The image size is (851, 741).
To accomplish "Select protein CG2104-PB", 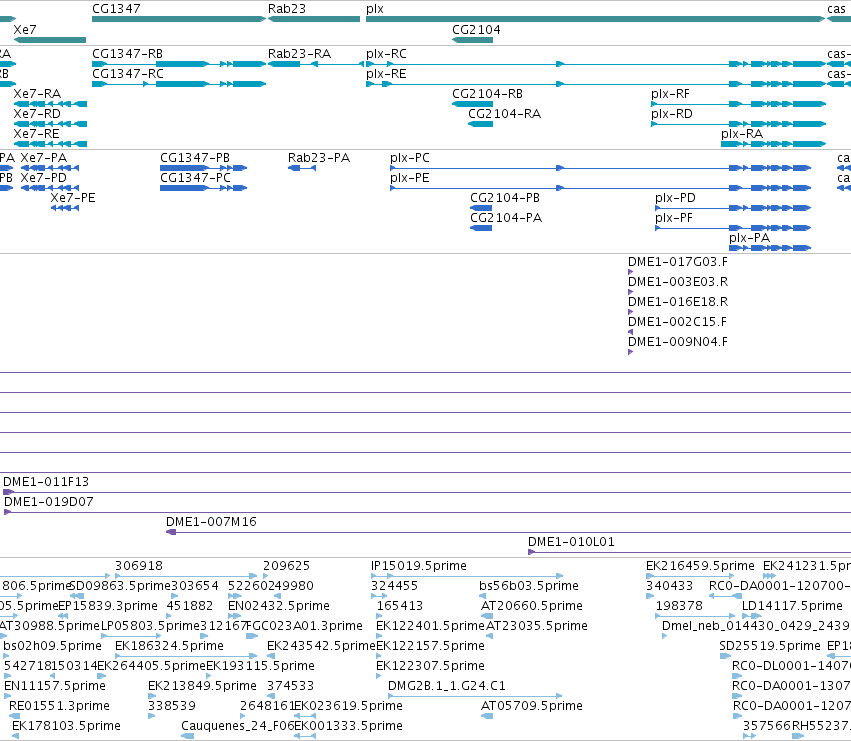I will point(481,208).
